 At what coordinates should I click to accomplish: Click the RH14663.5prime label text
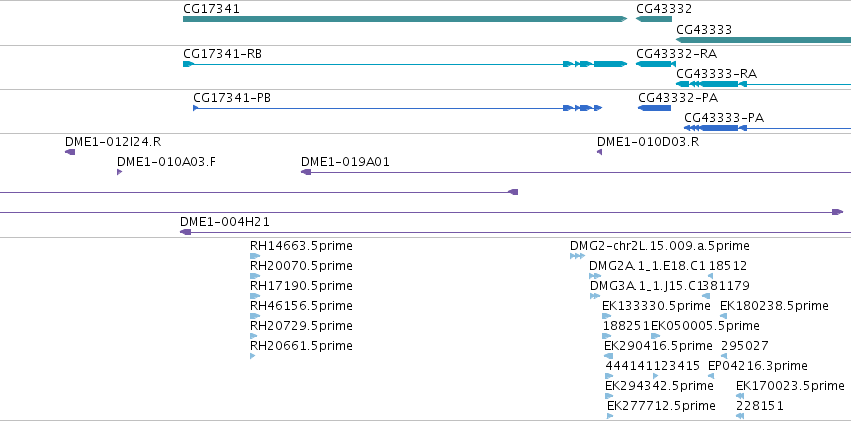coord(301,246)
